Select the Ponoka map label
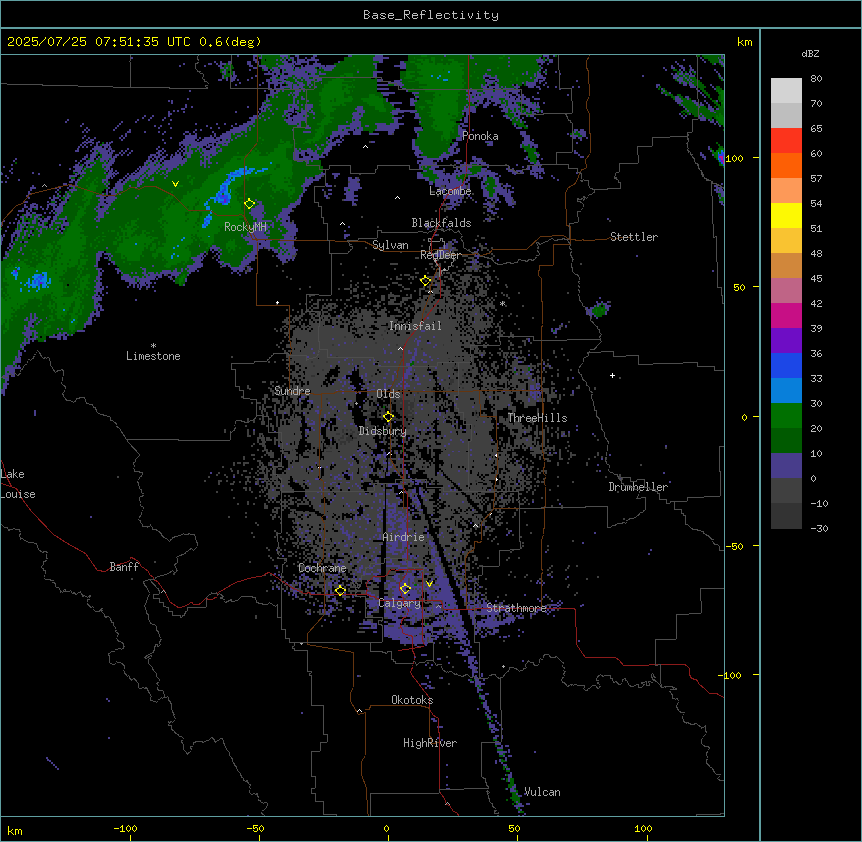The width and height of the screenshot is (862, 842). pos(480,136)
